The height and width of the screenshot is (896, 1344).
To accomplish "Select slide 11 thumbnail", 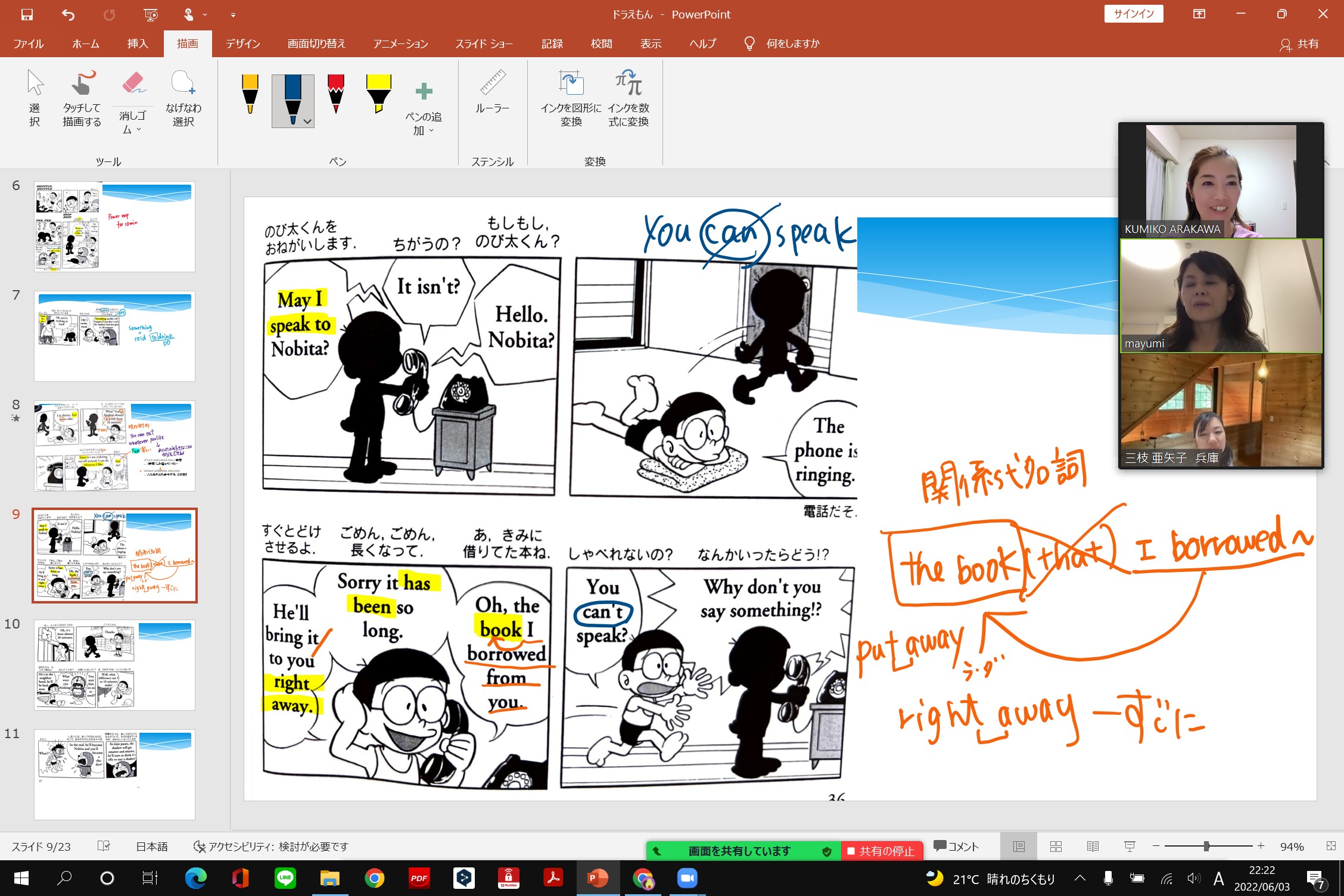I will click(x=114, y=774).
